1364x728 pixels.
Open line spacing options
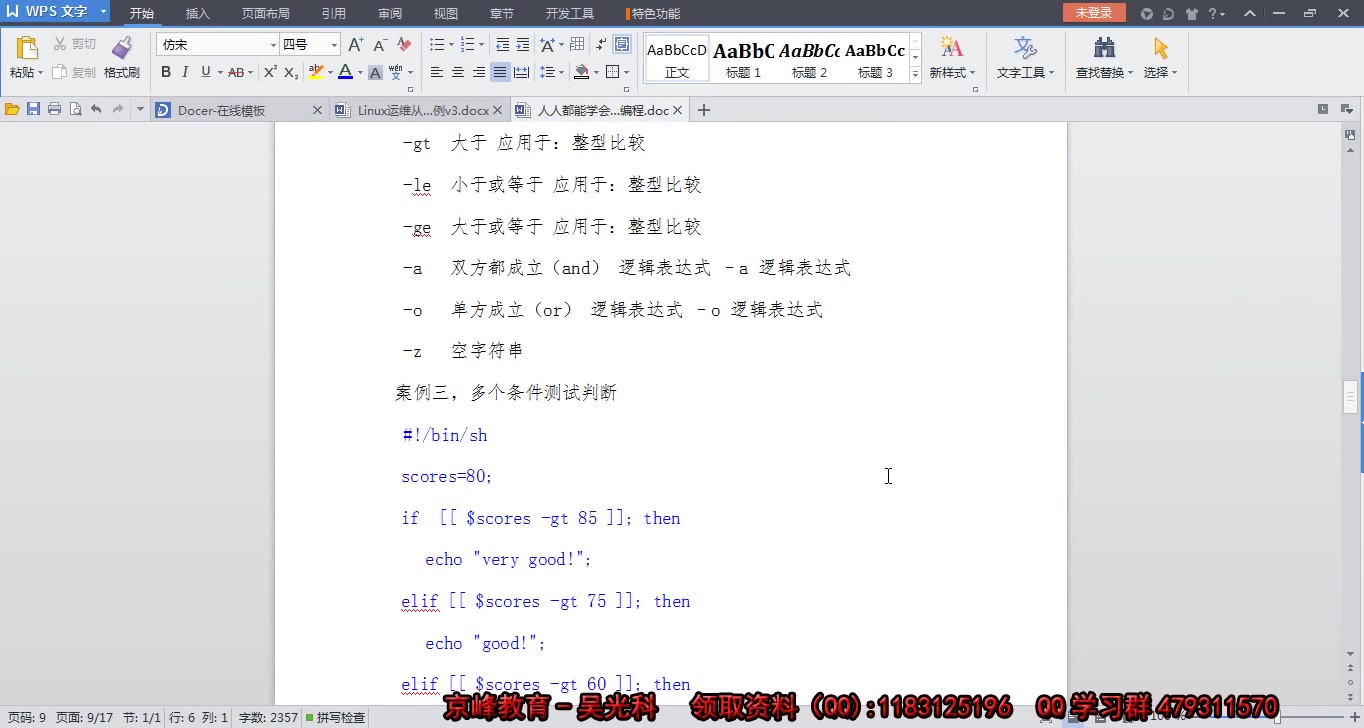click(x=547, y=72)
